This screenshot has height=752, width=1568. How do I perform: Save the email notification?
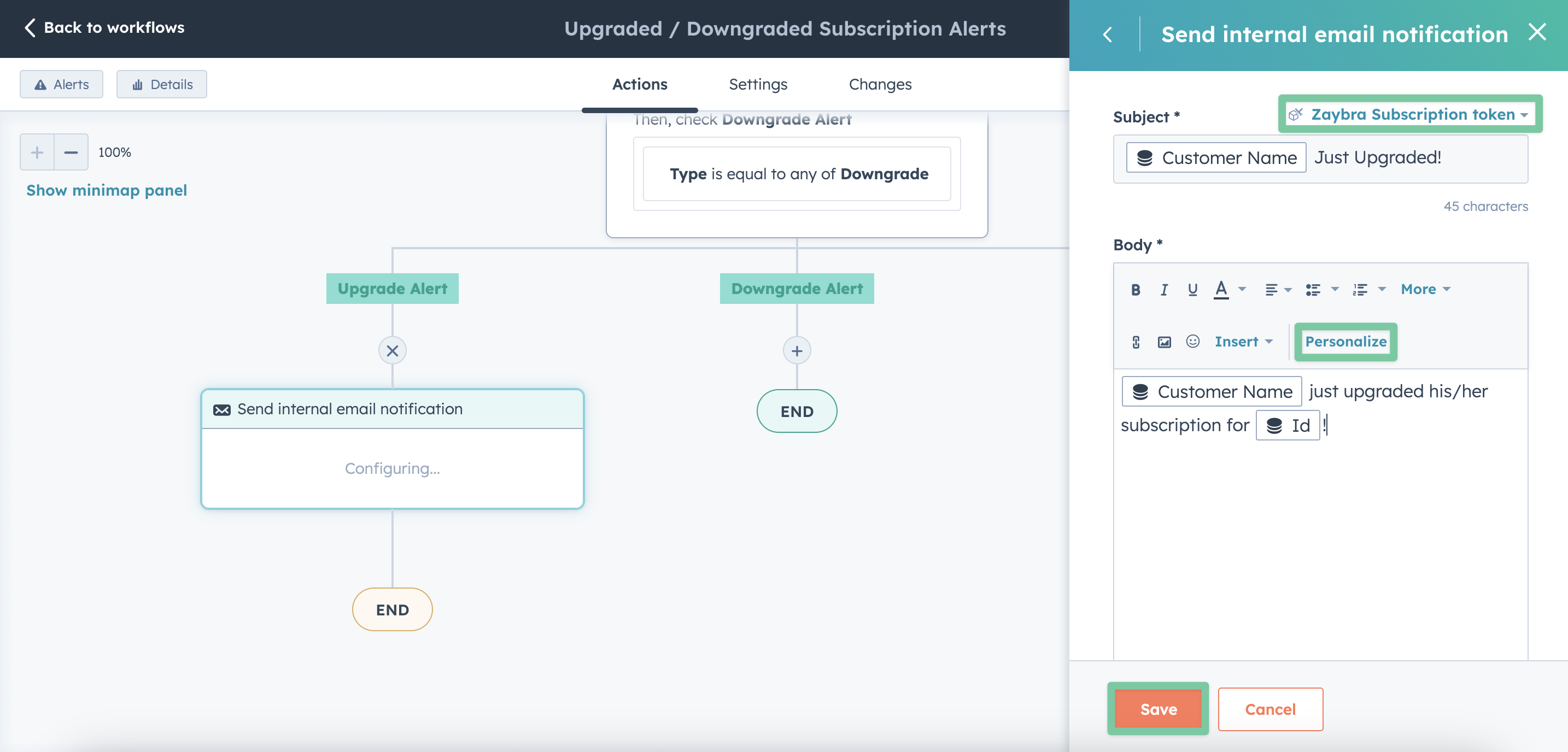[1158, 709]
